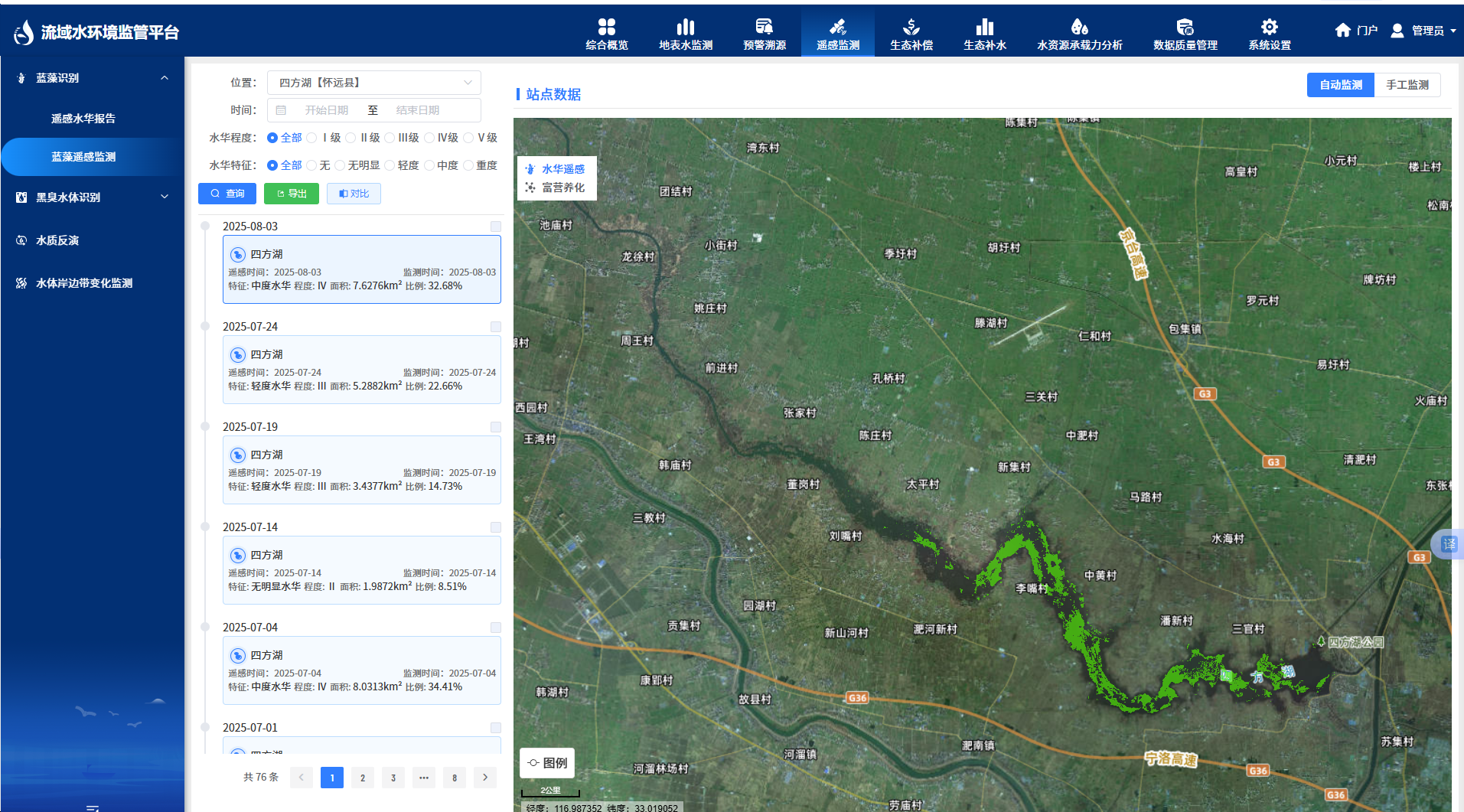Screen dimensions: 1464x812
Task: Expand the 黑臭水体识别 sidebar menu
Action: click(x=92, y=197)
